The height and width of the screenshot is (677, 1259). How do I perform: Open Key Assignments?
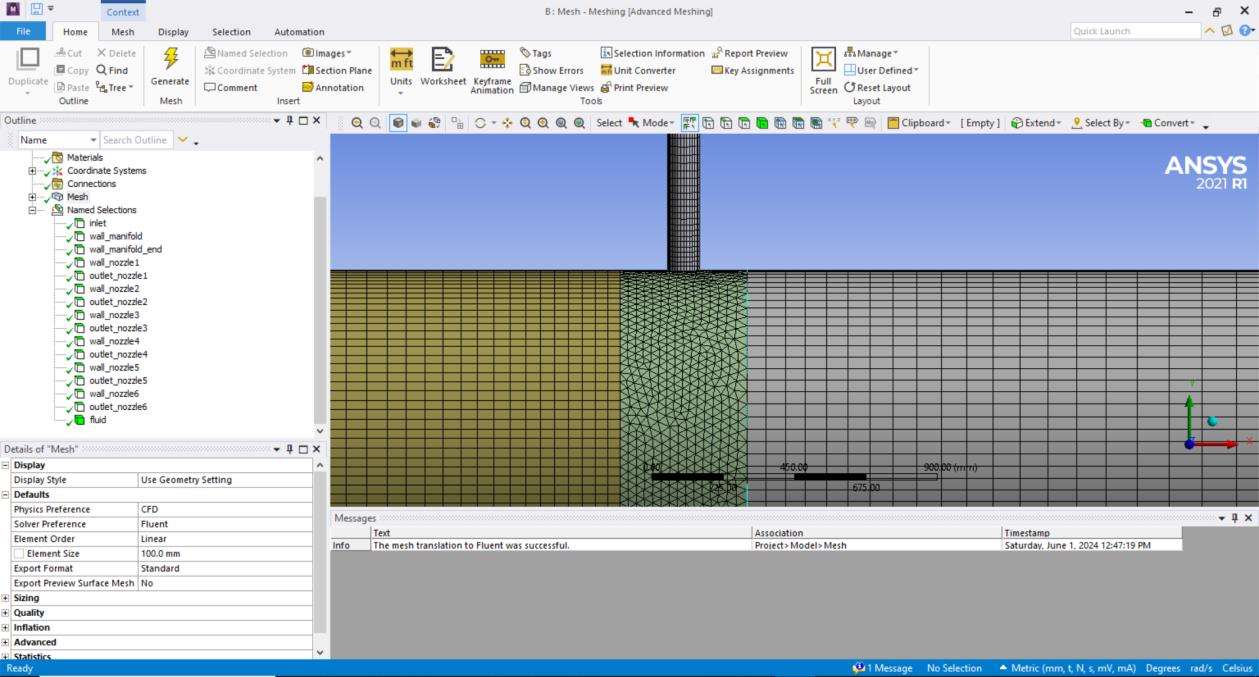coord(752,70)
